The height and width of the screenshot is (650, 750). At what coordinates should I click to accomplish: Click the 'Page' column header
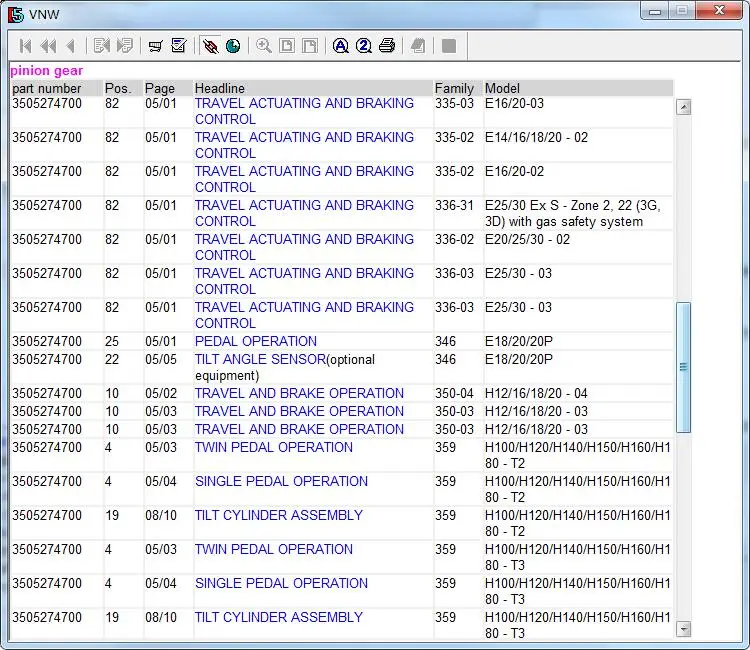pyautogui.click(x=160, y=88)
